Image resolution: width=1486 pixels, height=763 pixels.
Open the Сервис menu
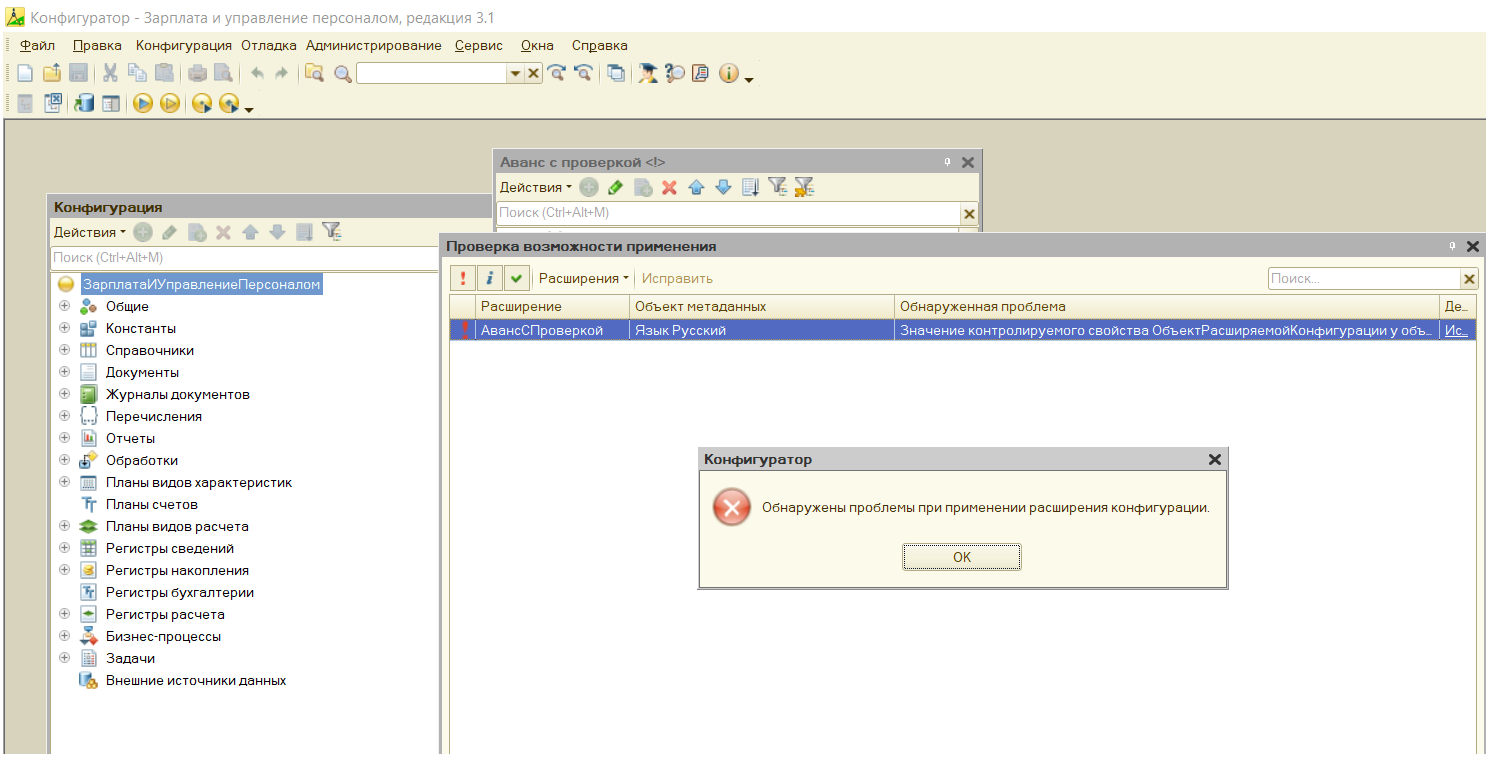pos(477,45)
